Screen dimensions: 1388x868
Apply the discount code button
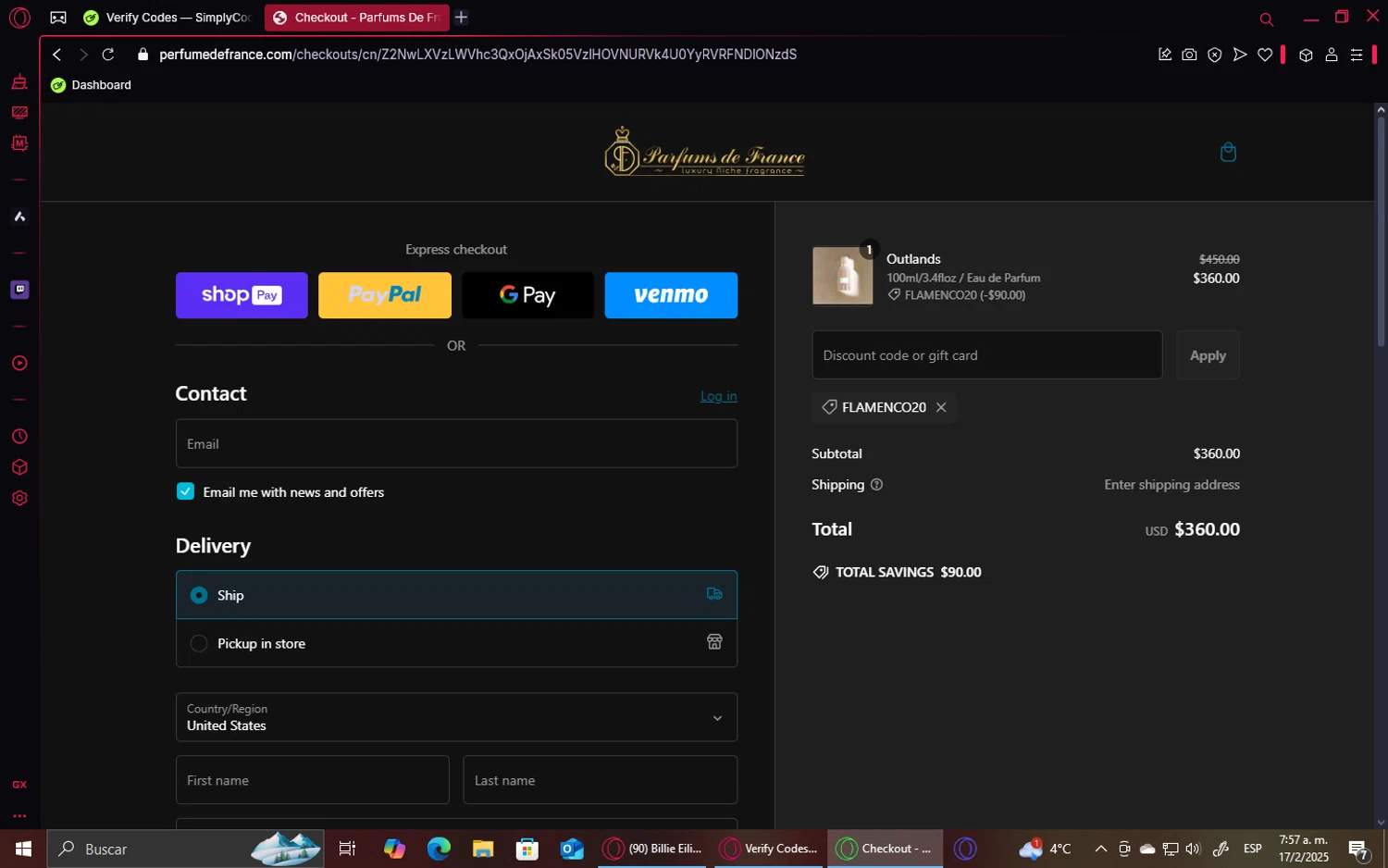coord(1208,354)
